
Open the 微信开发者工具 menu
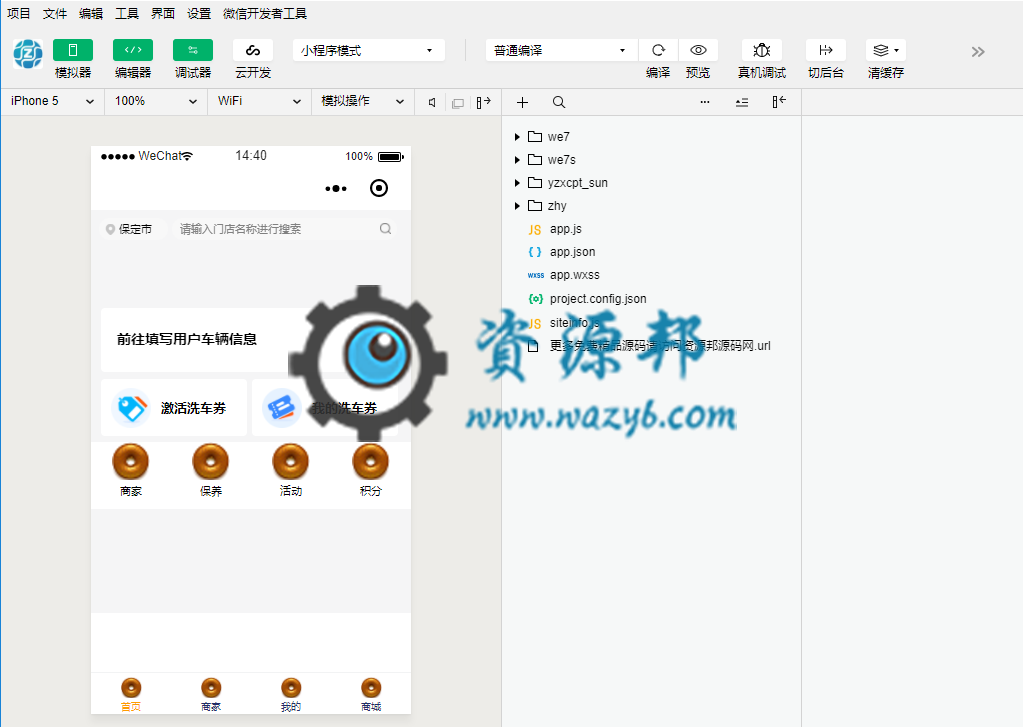(x=265, y=13)
